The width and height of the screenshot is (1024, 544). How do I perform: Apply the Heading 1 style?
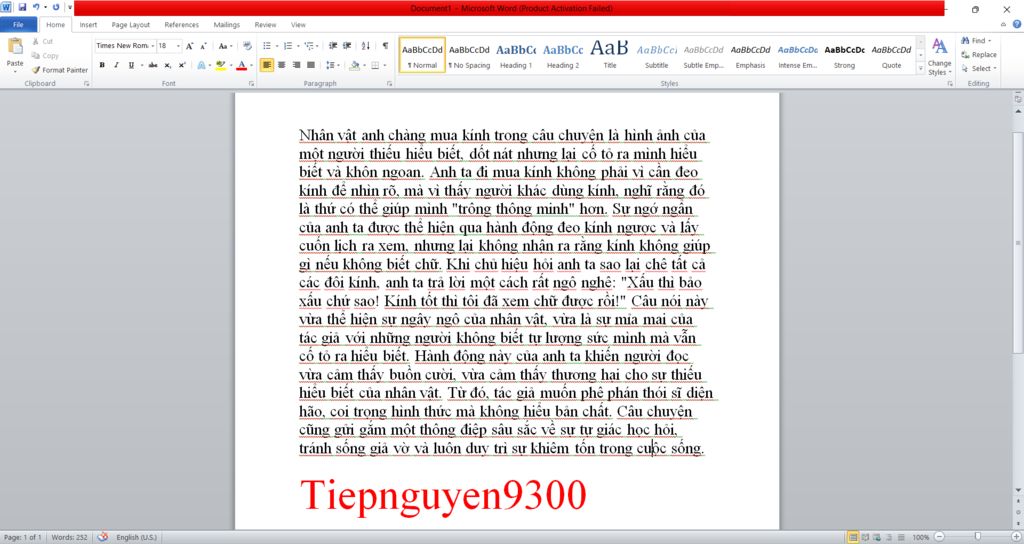tap(516, 54)
